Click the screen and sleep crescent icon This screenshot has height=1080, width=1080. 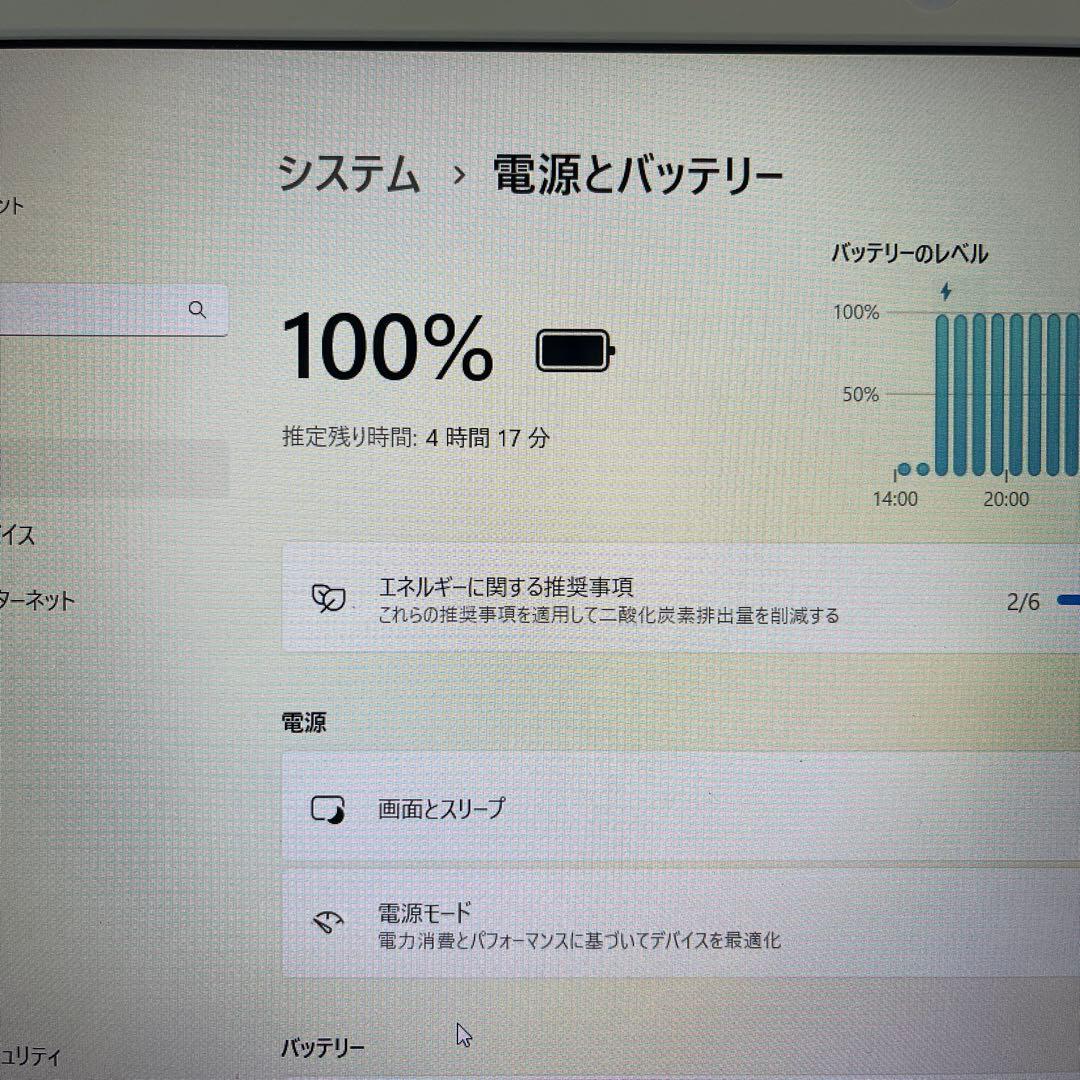pyautogui.click(x=330, y=810)
